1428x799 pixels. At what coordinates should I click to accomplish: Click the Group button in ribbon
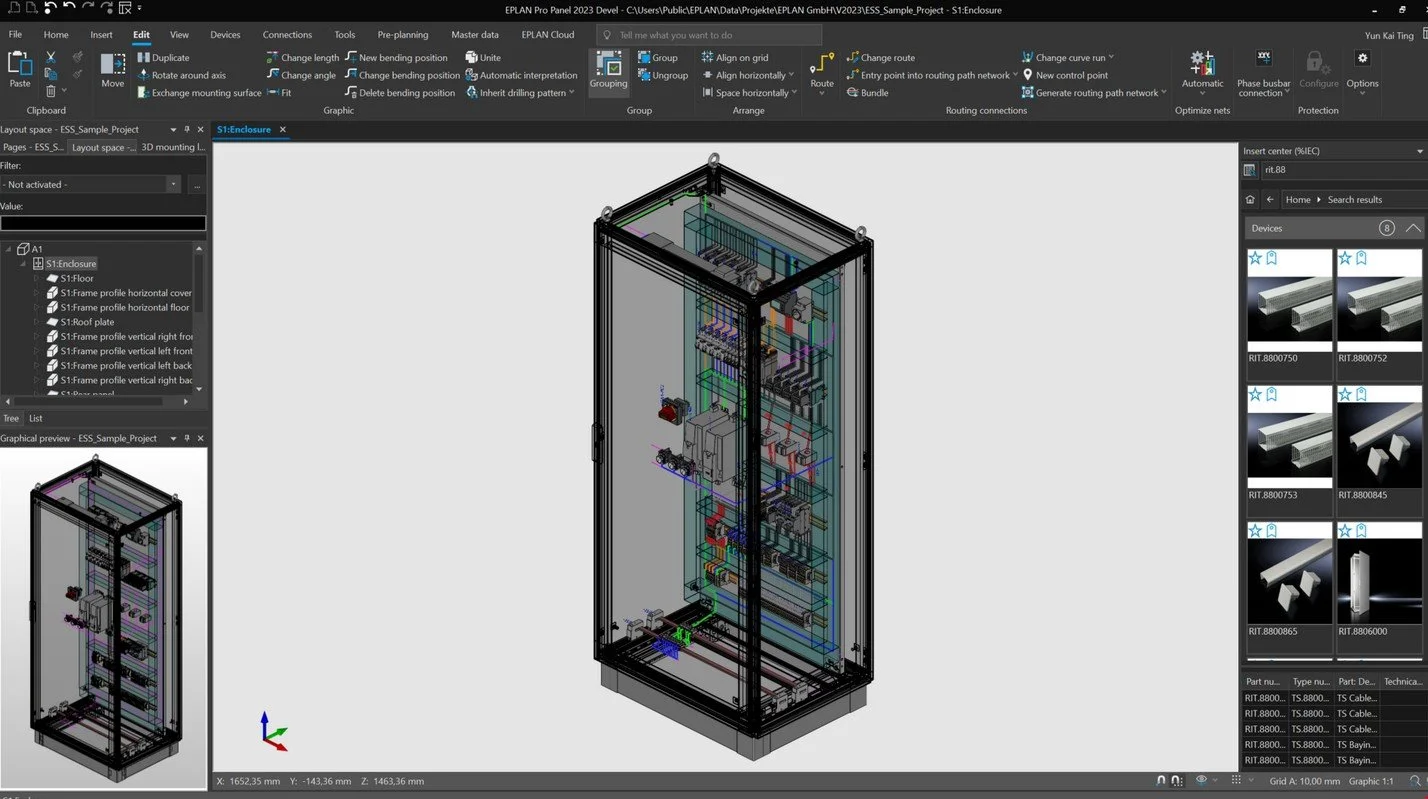[x=657, y=58]
